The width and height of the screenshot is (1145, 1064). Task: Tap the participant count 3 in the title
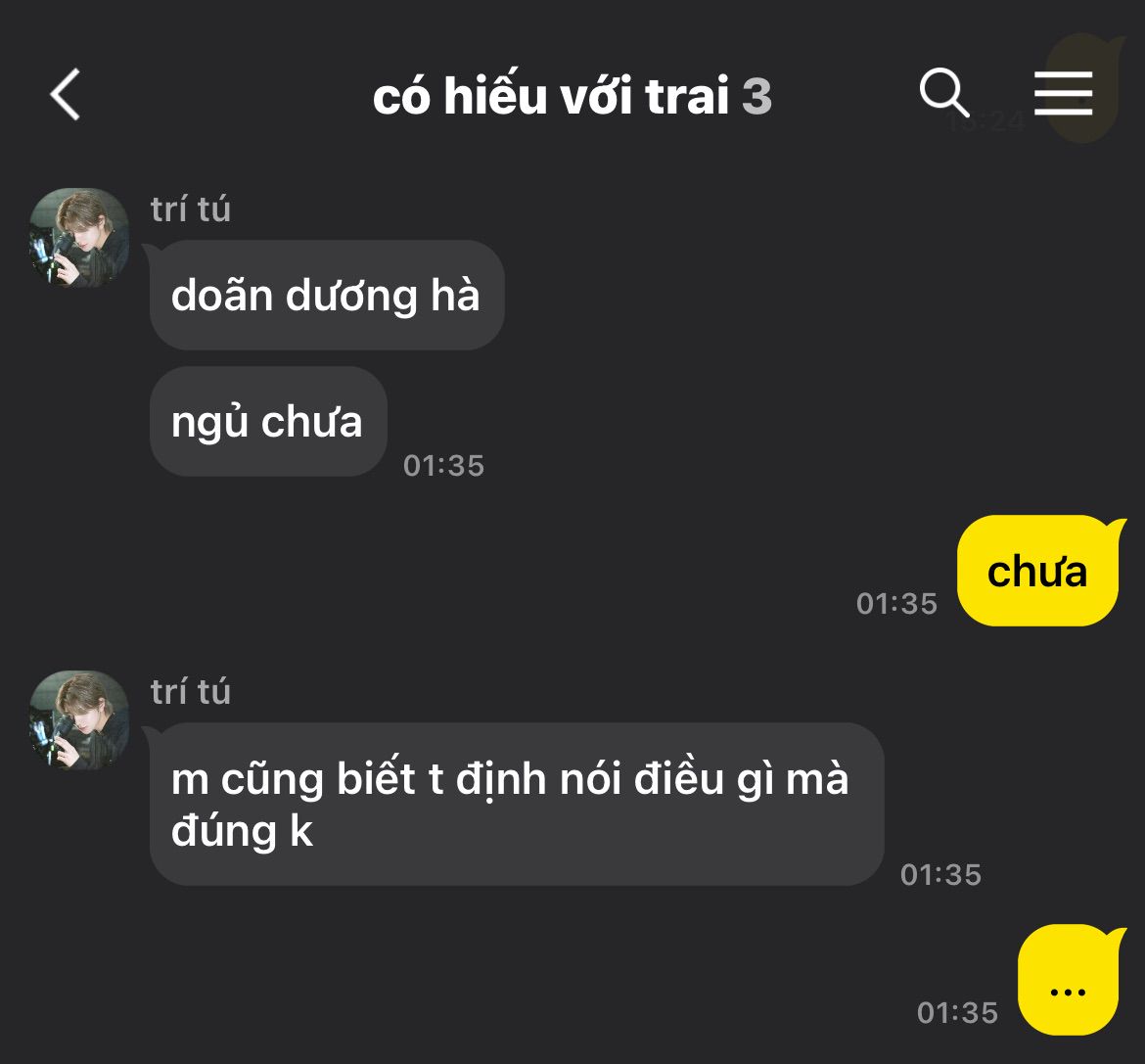[756, 96]
